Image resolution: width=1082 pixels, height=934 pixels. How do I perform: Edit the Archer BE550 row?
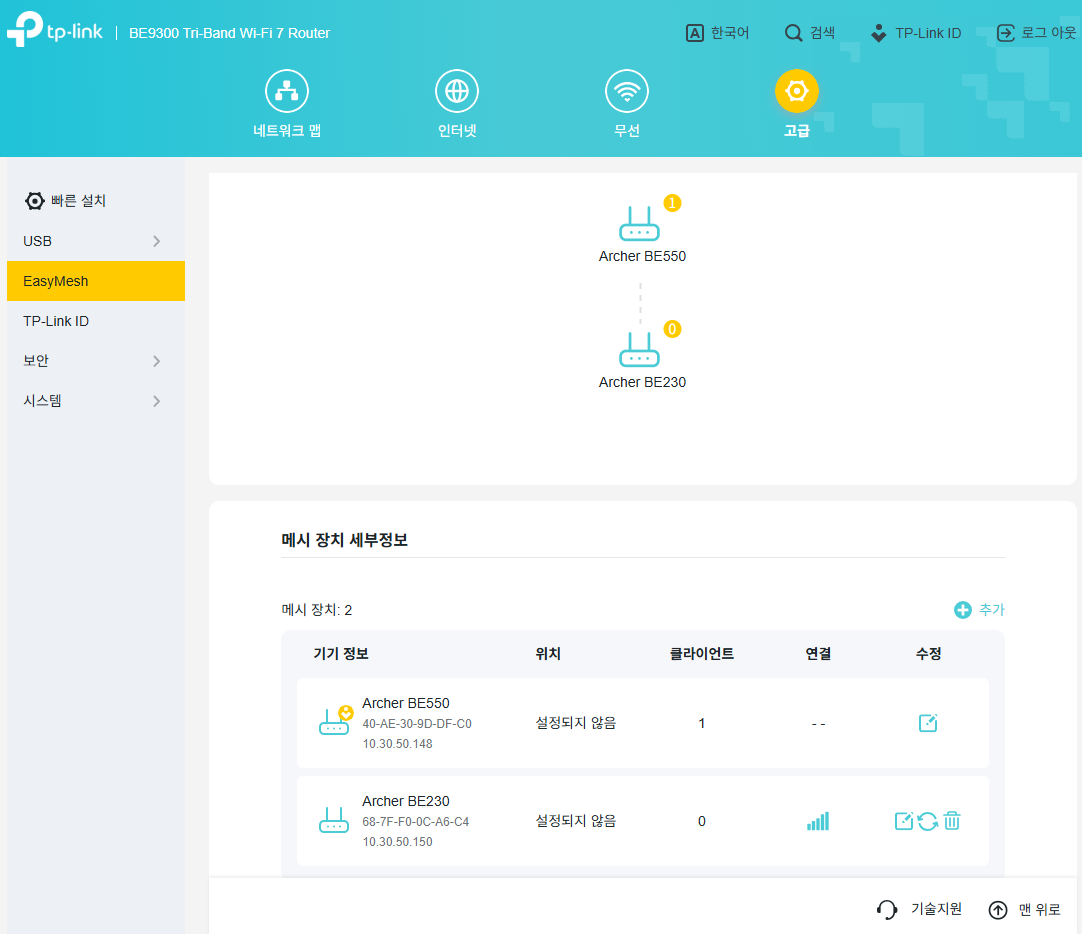[928, 723]
